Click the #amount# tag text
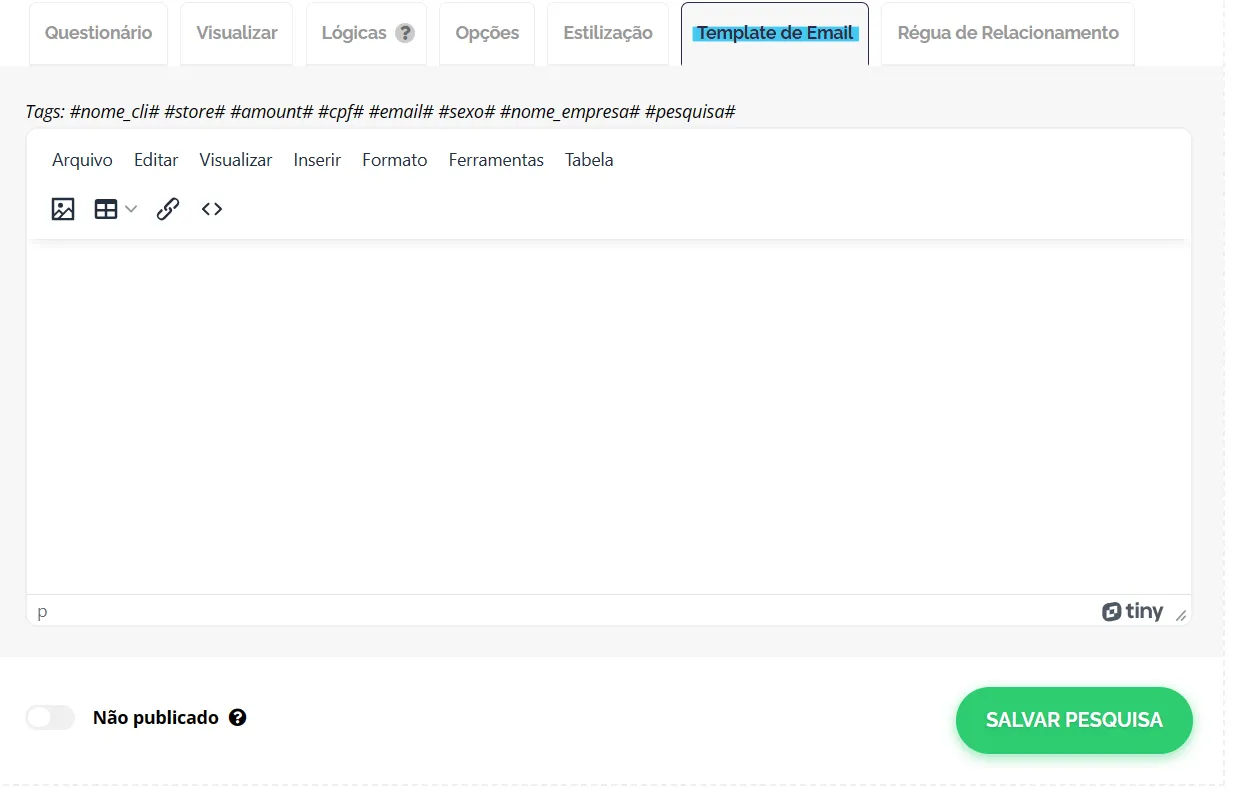This screenshot has height=806, width=1248. point(272,111)
